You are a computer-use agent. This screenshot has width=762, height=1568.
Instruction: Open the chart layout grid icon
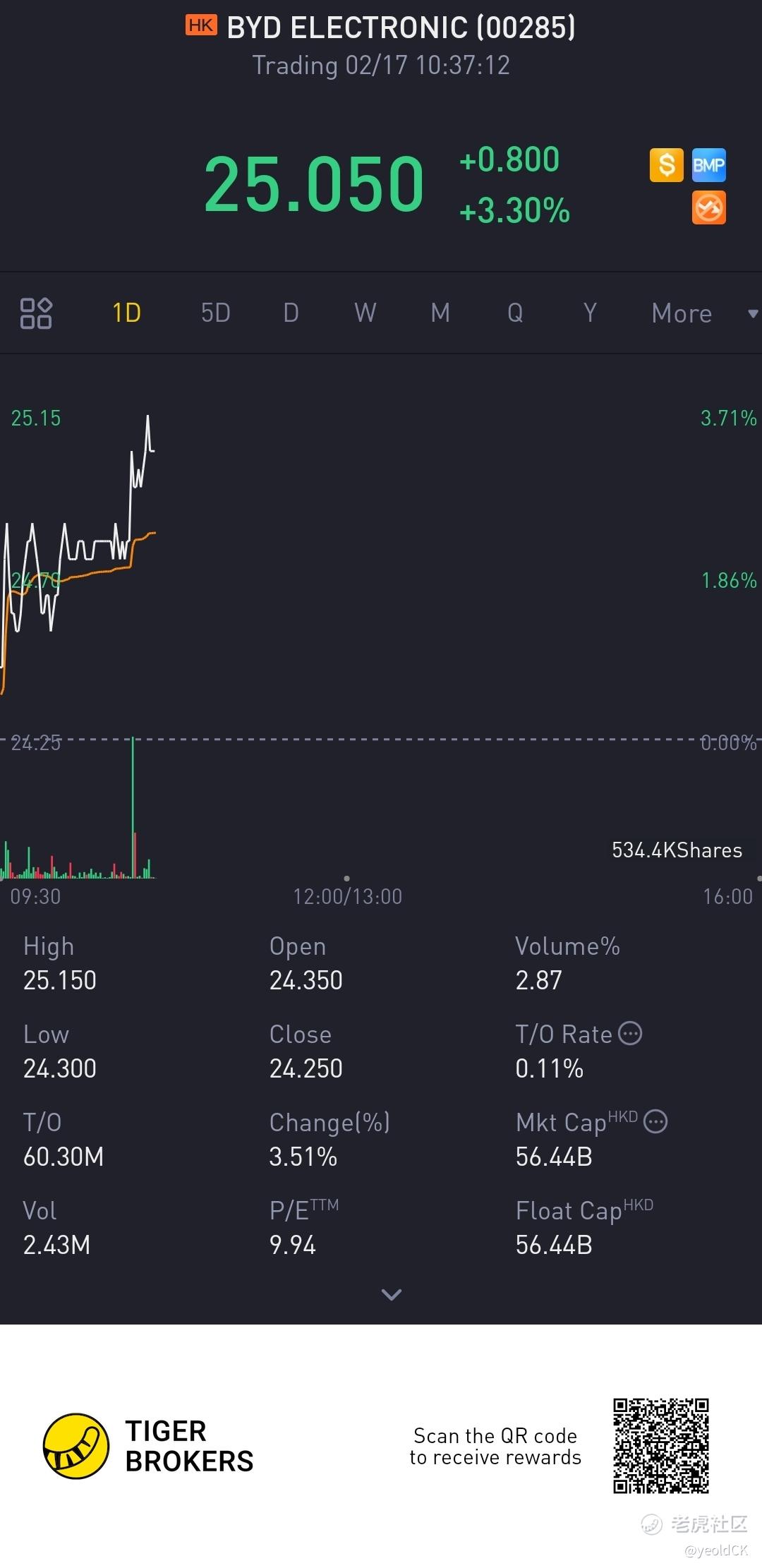(x=36, y=313)
